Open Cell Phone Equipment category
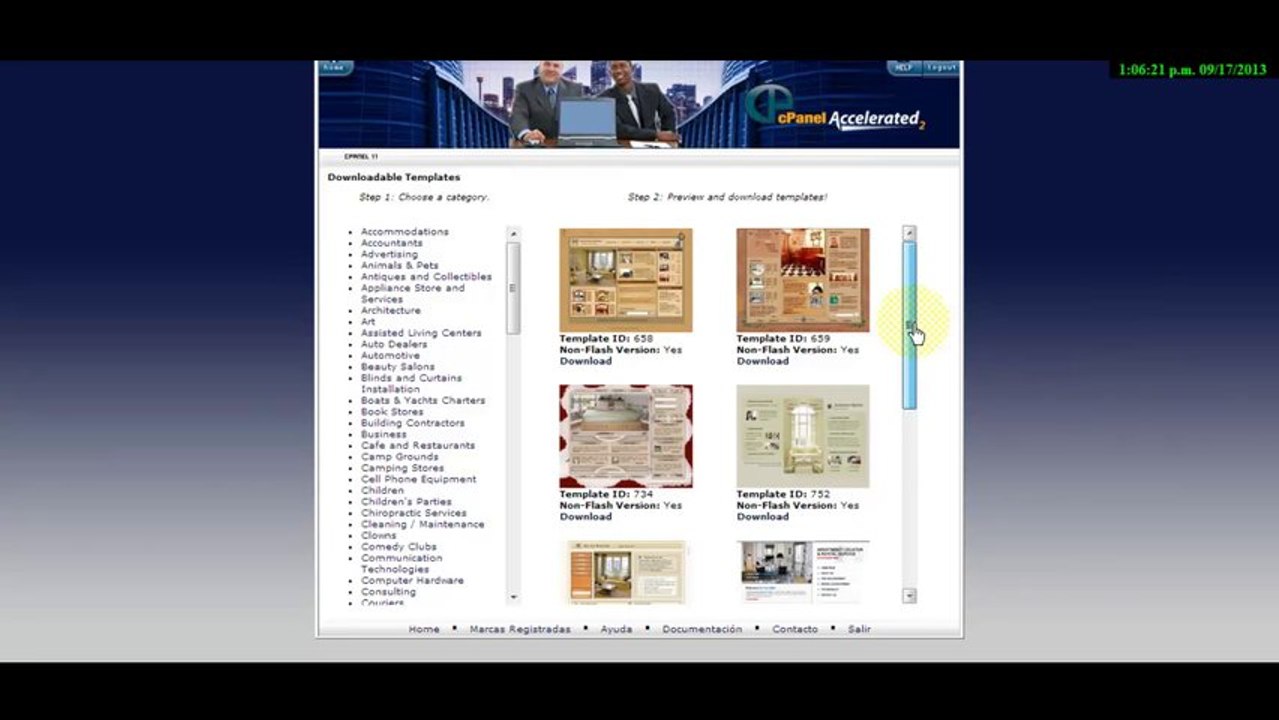The image size is (1279, 720). 419,479
